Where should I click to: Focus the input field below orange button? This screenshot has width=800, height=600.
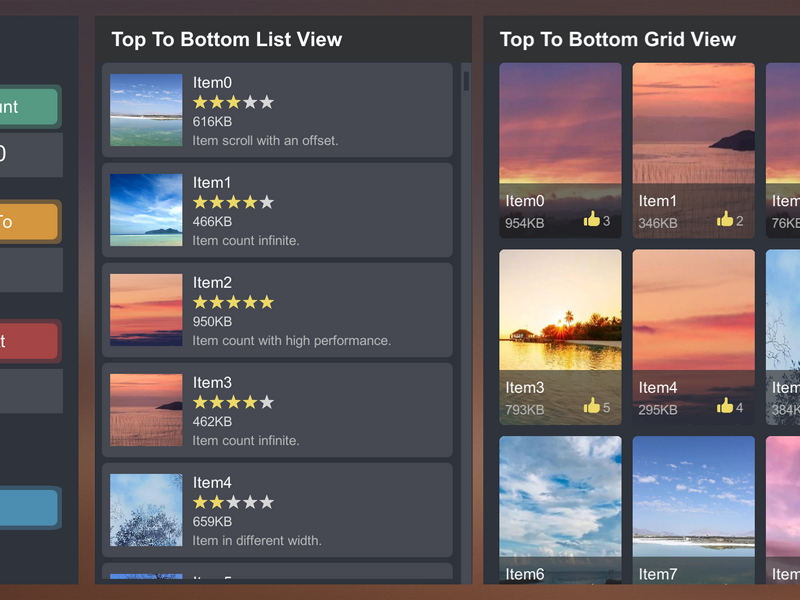pyautogui.click(x=31, y=270)
